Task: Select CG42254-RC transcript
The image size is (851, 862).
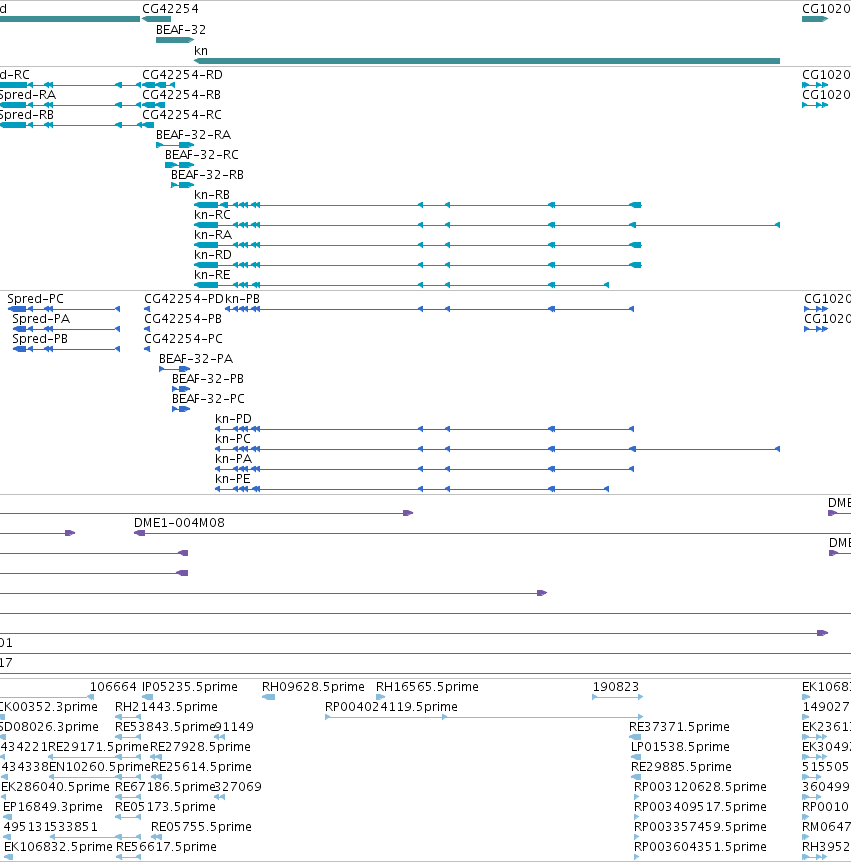Action: 148,125
